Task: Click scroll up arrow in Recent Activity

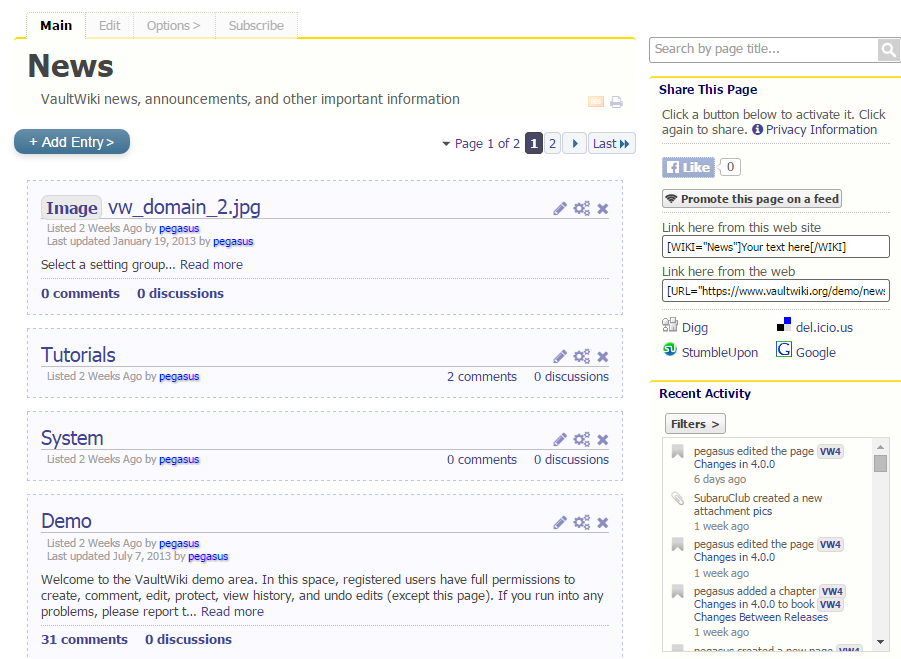Action: point(880,446)
